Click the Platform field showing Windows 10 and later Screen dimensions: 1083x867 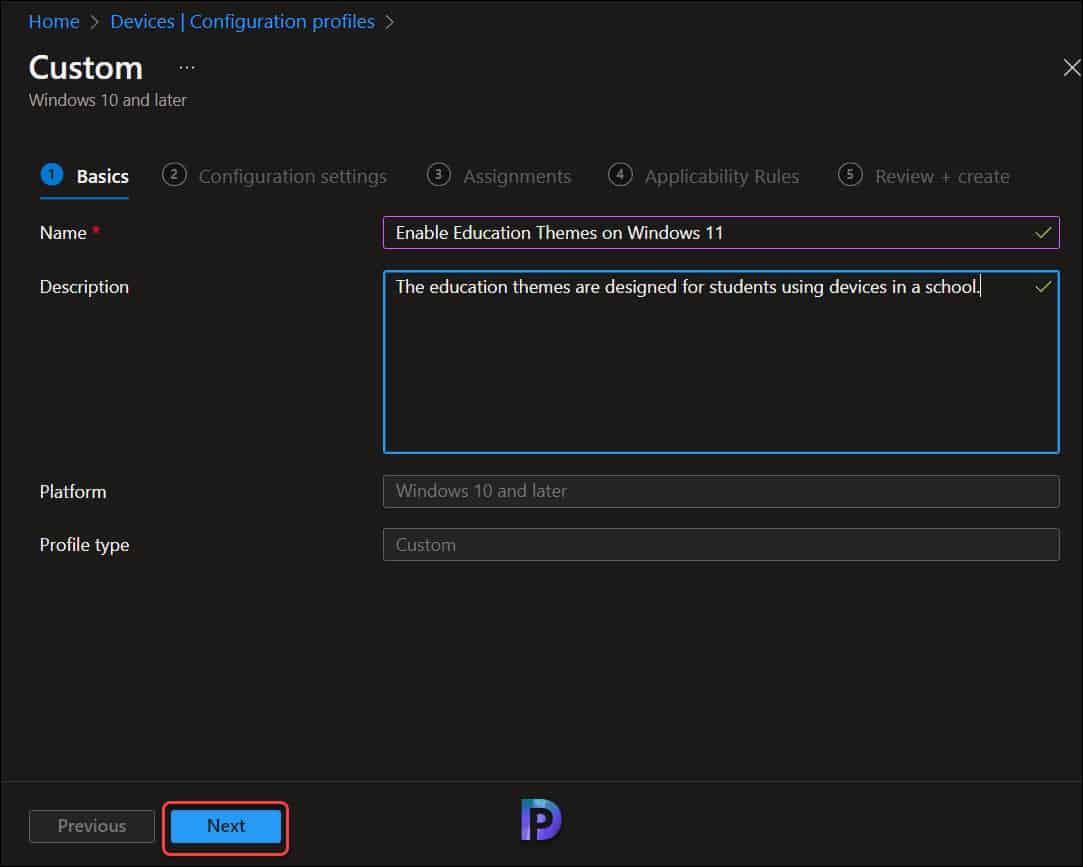(720, 491)
